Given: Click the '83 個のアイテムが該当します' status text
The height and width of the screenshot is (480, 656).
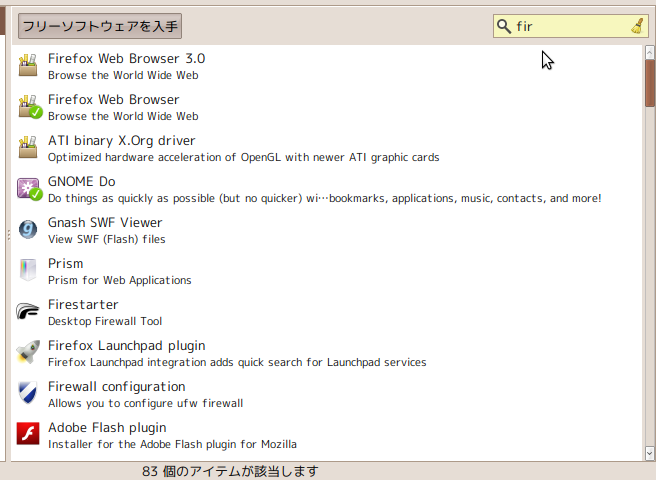Looking at the screenshot, I should click(x=230, y=472).
